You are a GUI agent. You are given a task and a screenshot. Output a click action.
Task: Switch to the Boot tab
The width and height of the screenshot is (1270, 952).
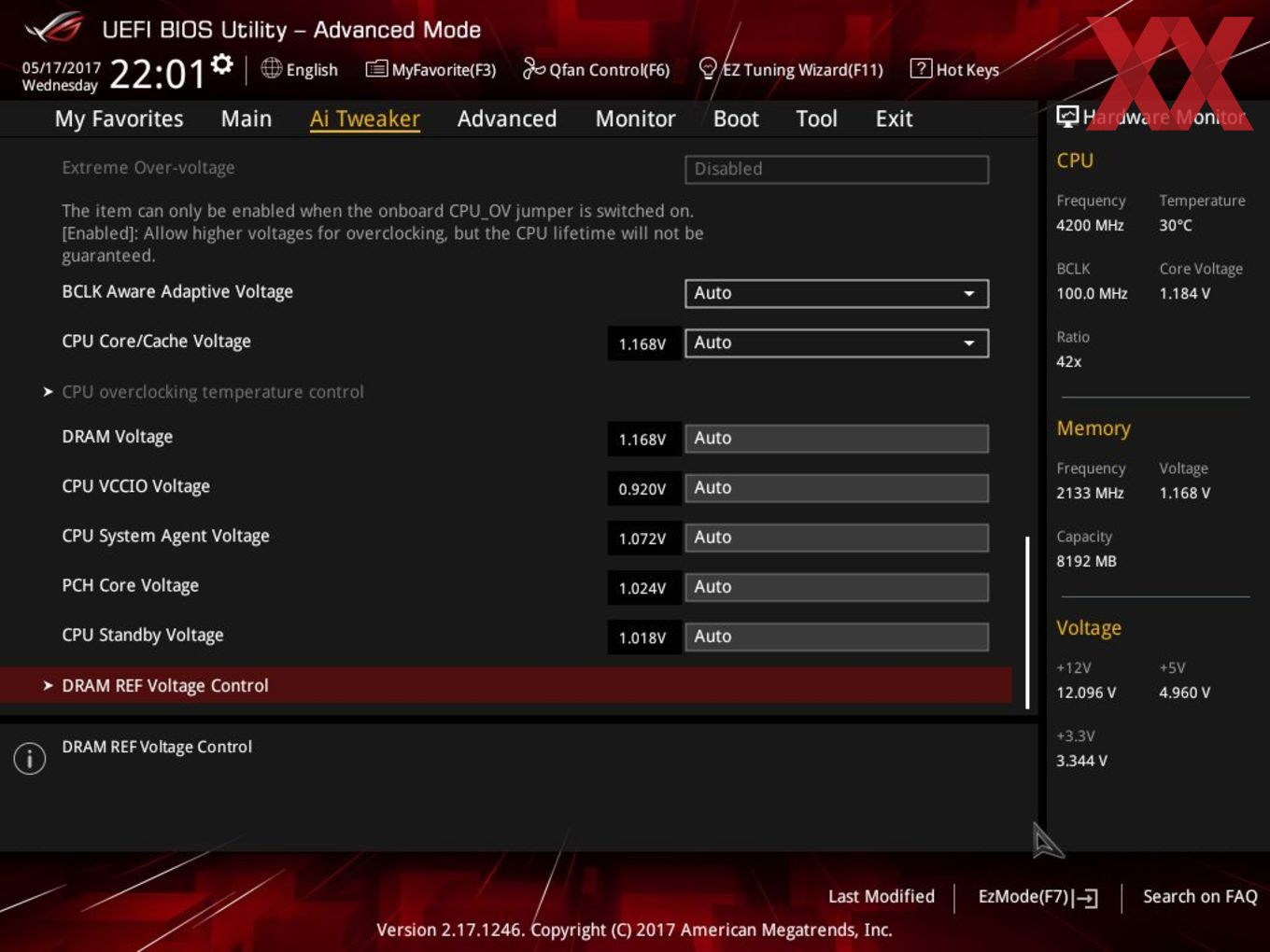click(736, 119)
